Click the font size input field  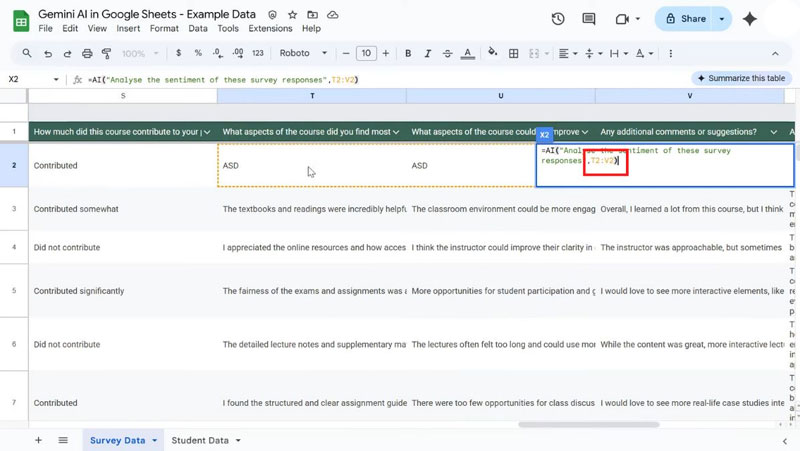(366, 53)
